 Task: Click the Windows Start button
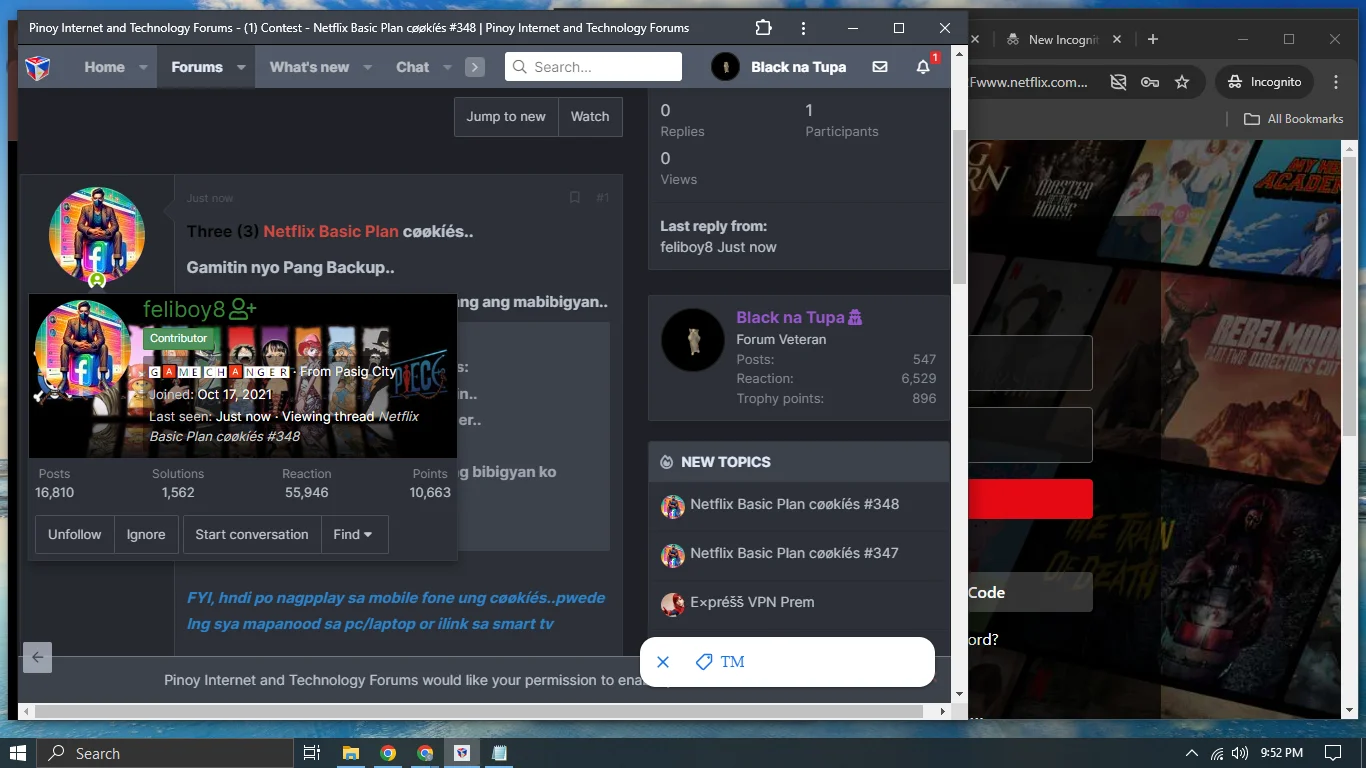coord(19,753)
